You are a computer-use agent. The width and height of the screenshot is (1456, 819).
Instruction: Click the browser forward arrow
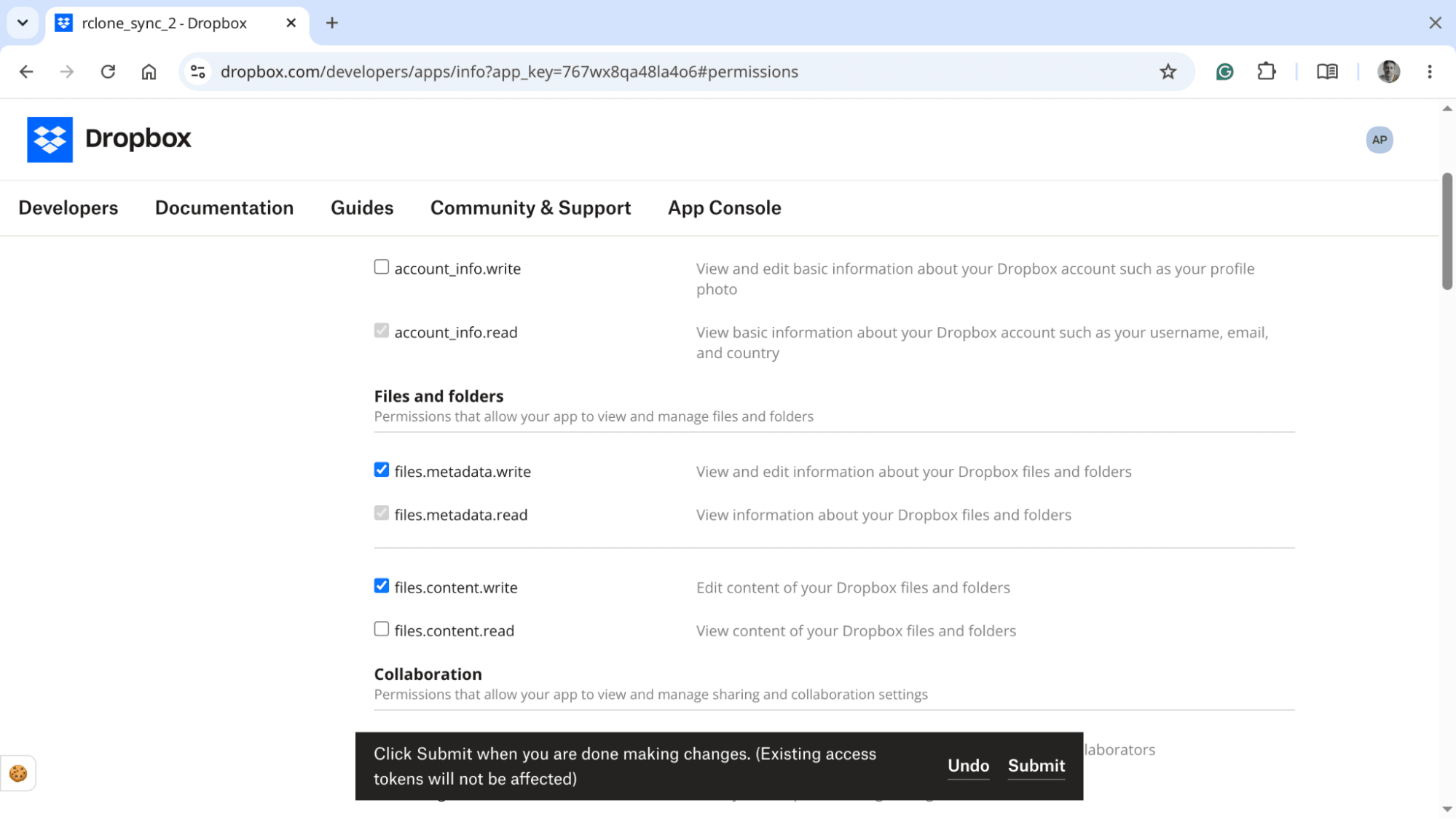point(67,71)
